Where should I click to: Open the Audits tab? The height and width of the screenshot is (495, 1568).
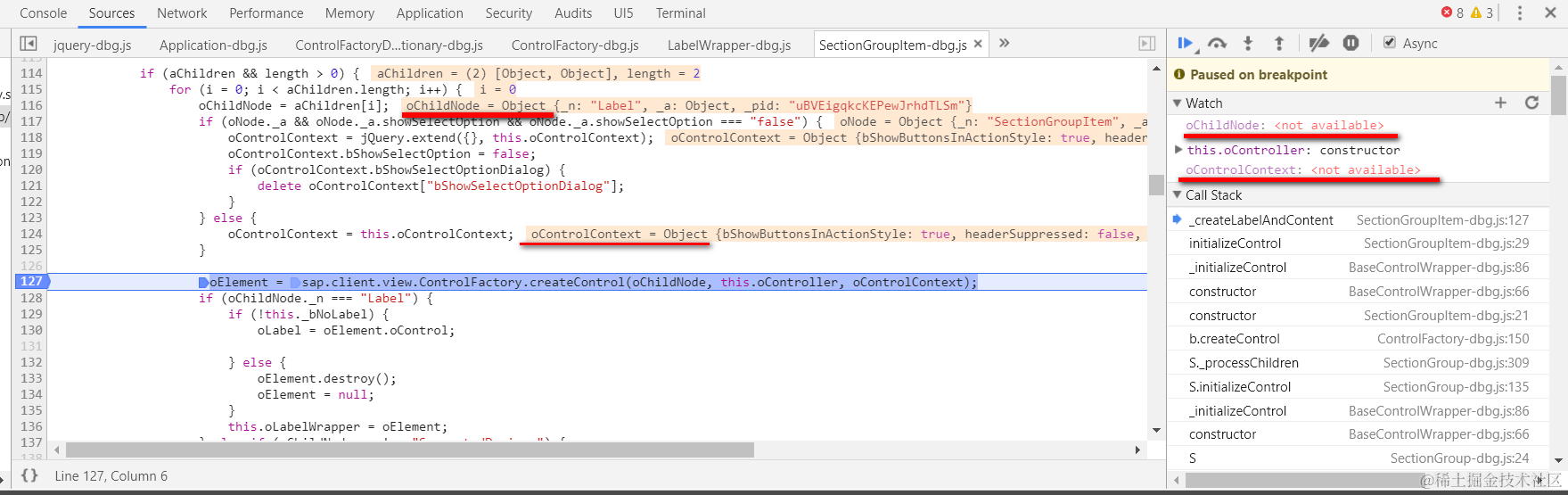(x=573, y=12)
